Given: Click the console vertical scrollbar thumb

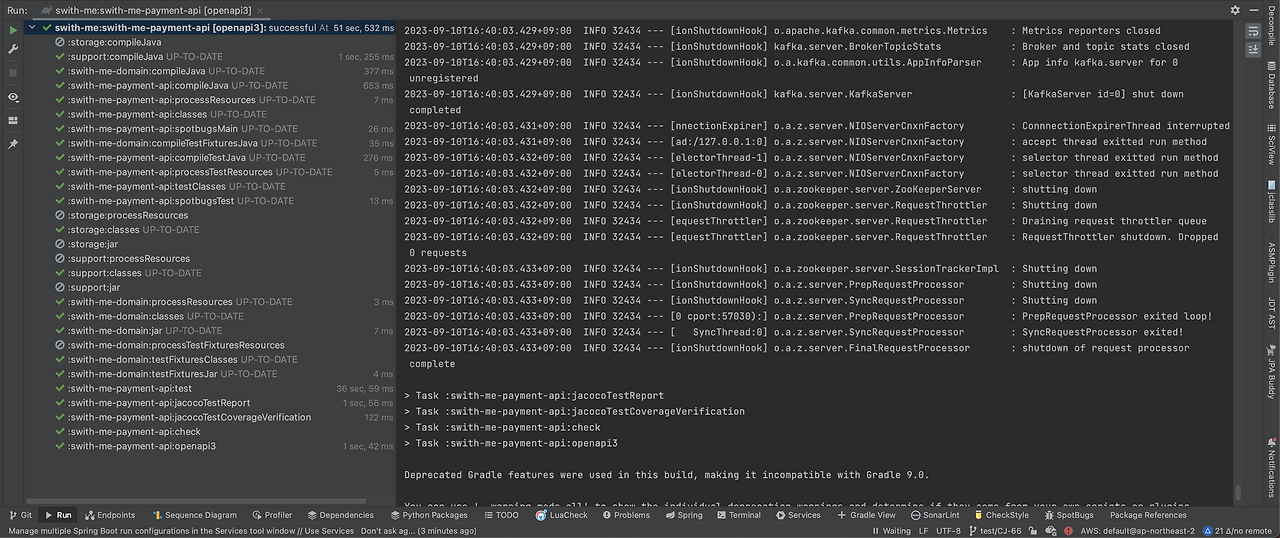Looking at the screenshot, I should (1238, 492).
